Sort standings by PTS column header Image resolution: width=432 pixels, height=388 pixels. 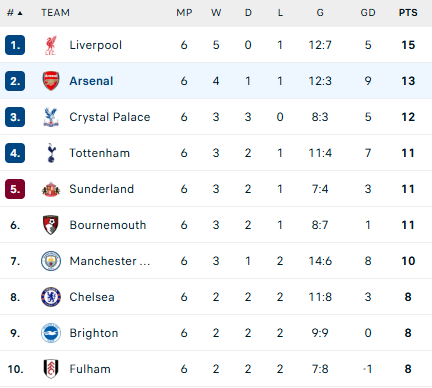[408, 13]
